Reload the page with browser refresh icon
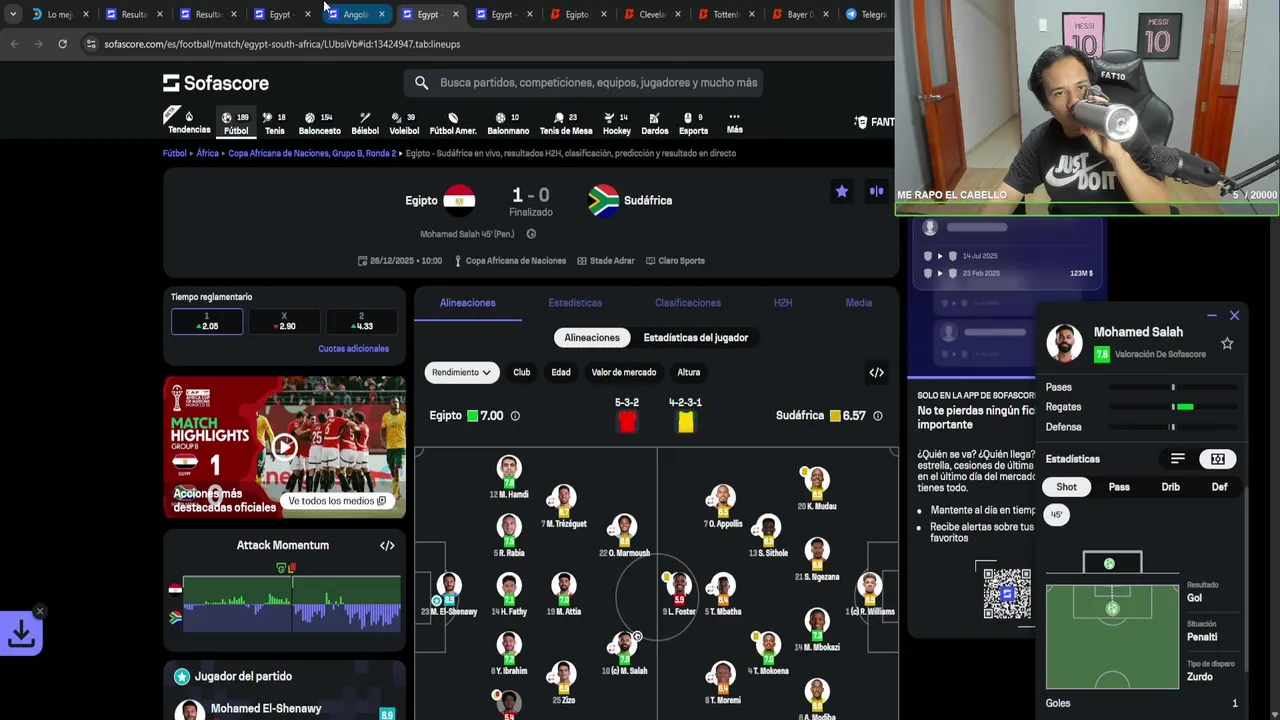 [62, 44]
